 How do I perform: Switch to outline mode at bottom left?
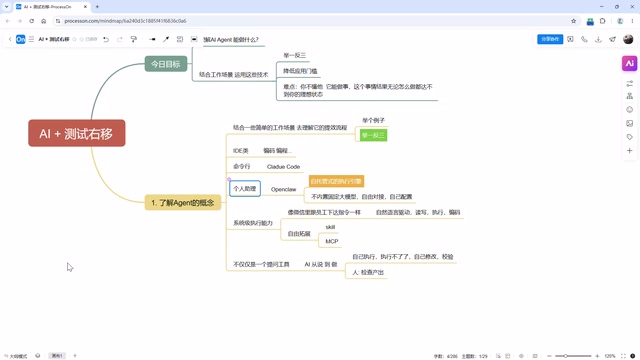(x=16, y=356)
